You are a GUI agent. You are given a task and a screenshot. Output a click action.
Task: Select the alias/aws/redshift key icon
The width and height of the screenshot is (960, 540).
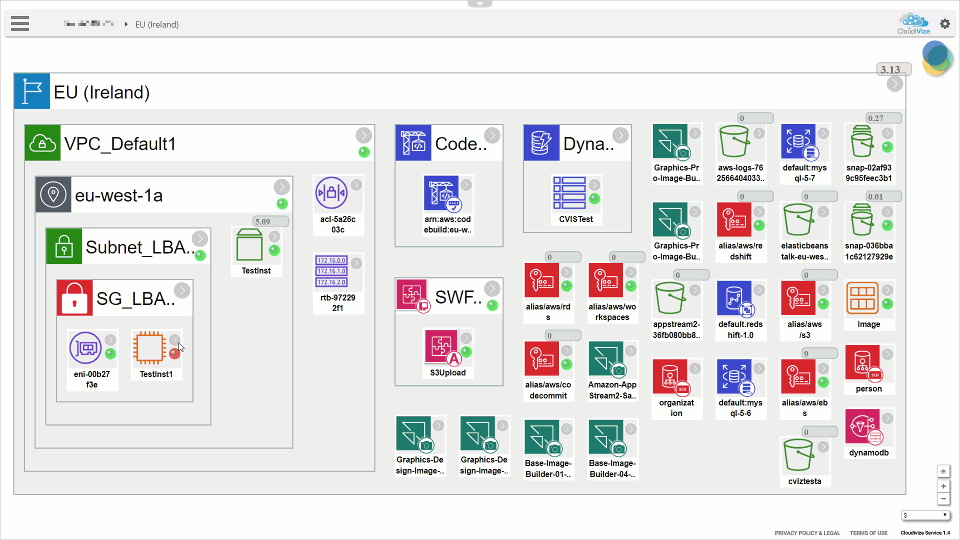coord(734,220)
